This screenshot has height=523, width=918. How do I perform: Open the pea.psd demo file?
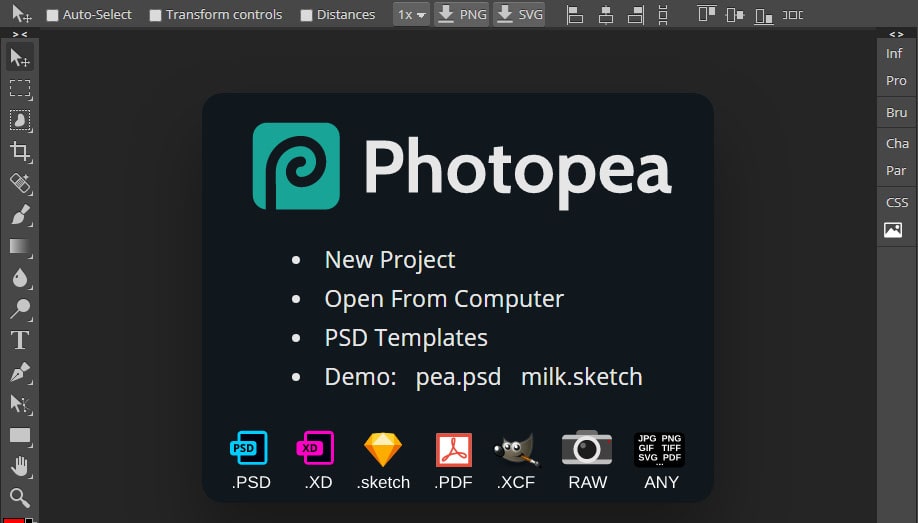(458, 377)
